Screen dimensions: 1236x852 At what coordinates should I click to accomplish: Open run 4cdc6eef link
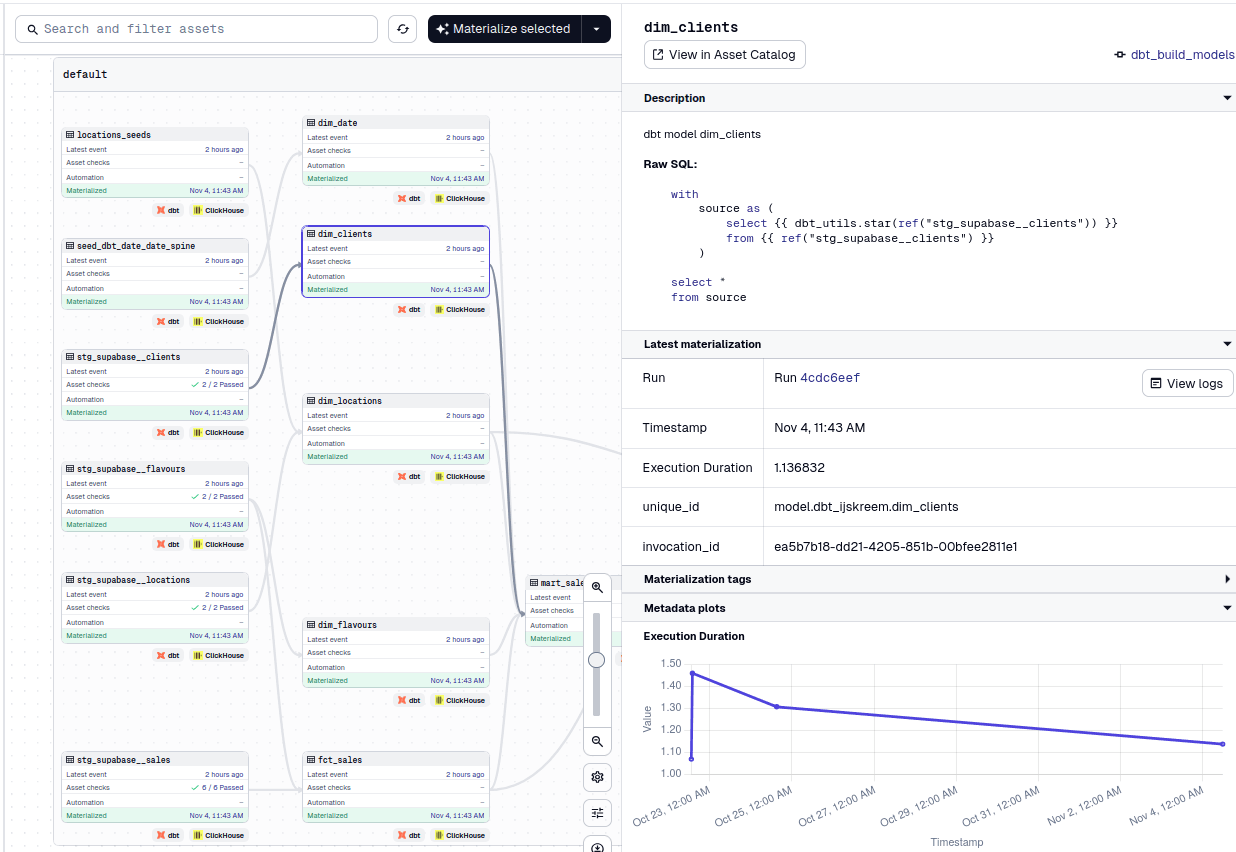[x=830, y=378]
